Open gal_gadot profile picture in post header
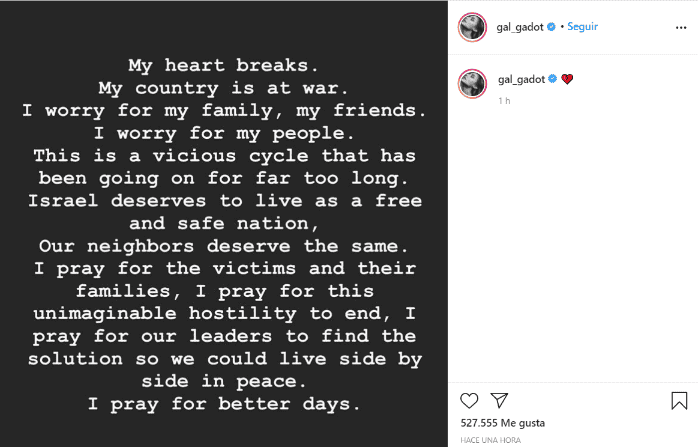The height and width of the screenshot is (447, 698). tap(472, 27)
